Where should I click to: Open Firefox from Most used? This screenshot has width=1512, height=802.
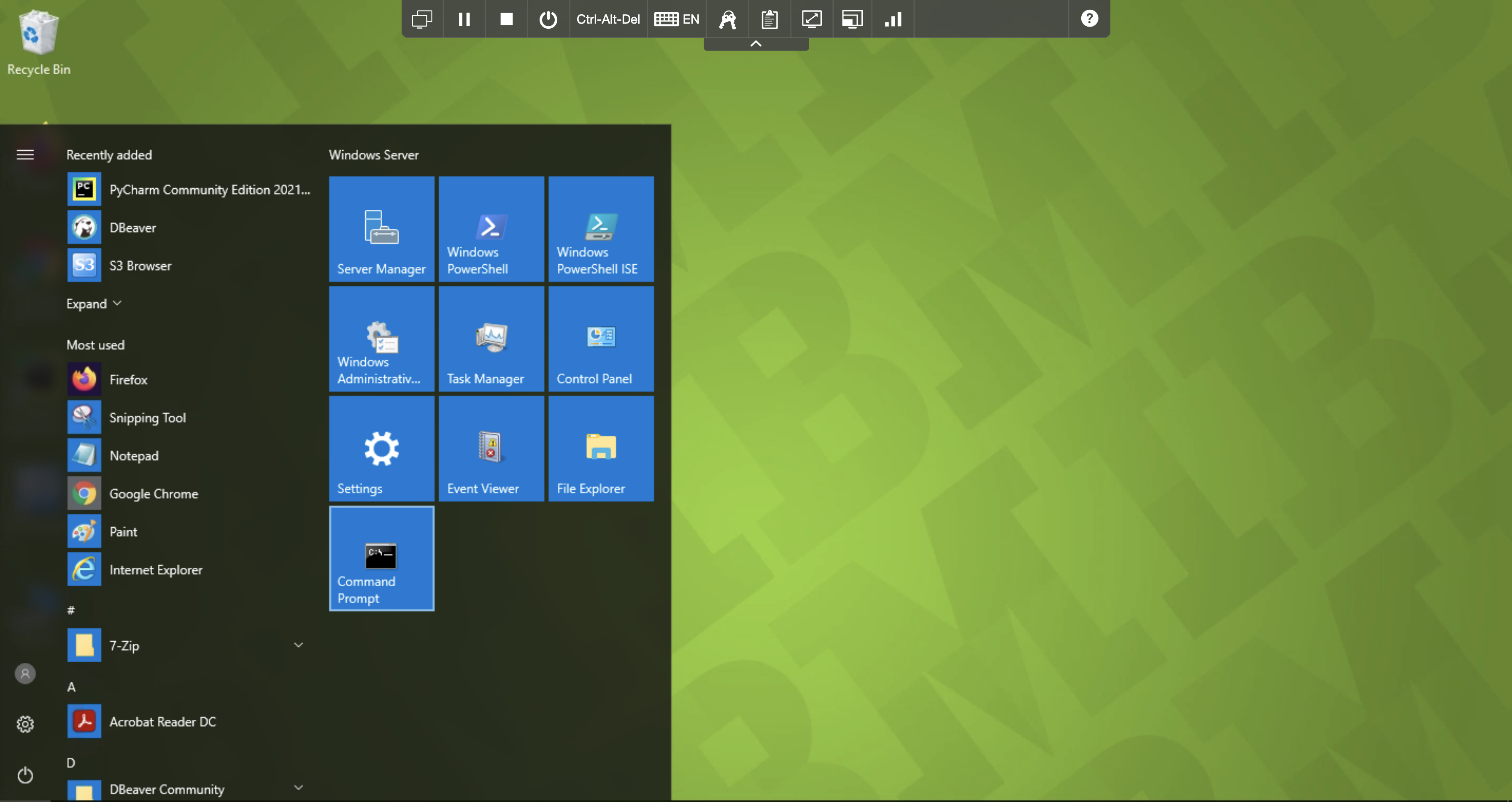[189, 379]
